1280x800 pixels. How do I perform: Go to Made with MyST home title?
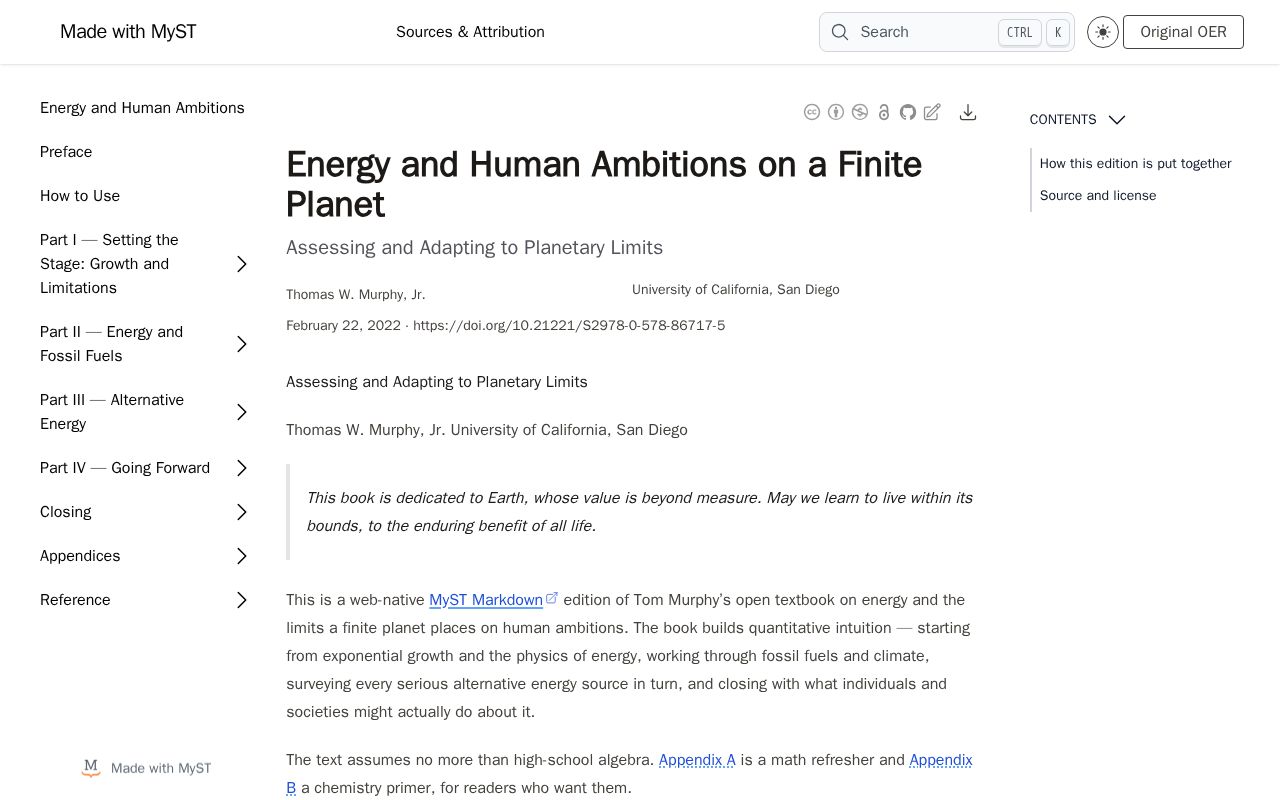(x=128, y=32)
